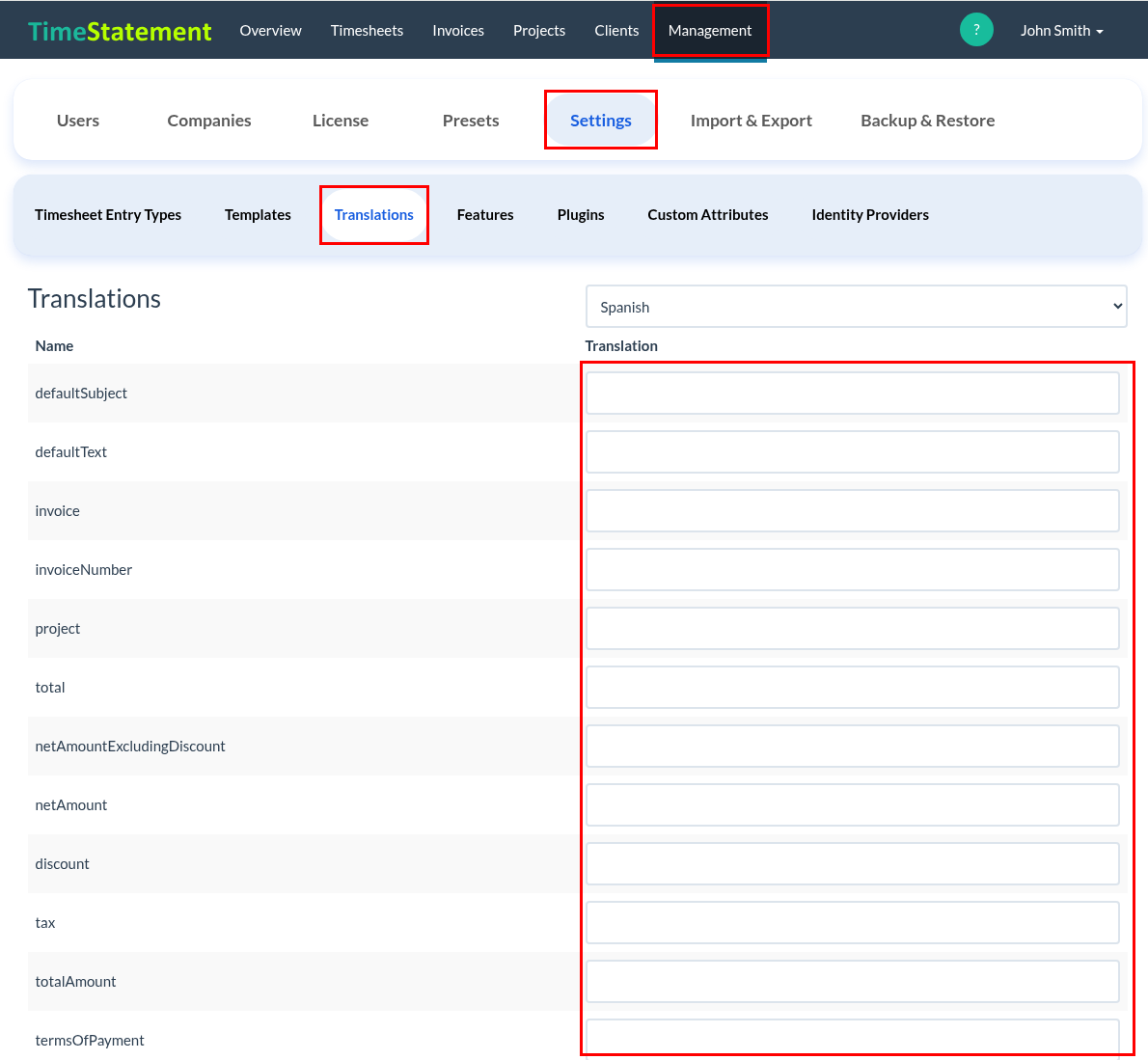This screenshot has height=1060, width=1148.
Task: Open the Custom Attributes sub-tab
Action: pyautogui.click(x=708, y=214)
